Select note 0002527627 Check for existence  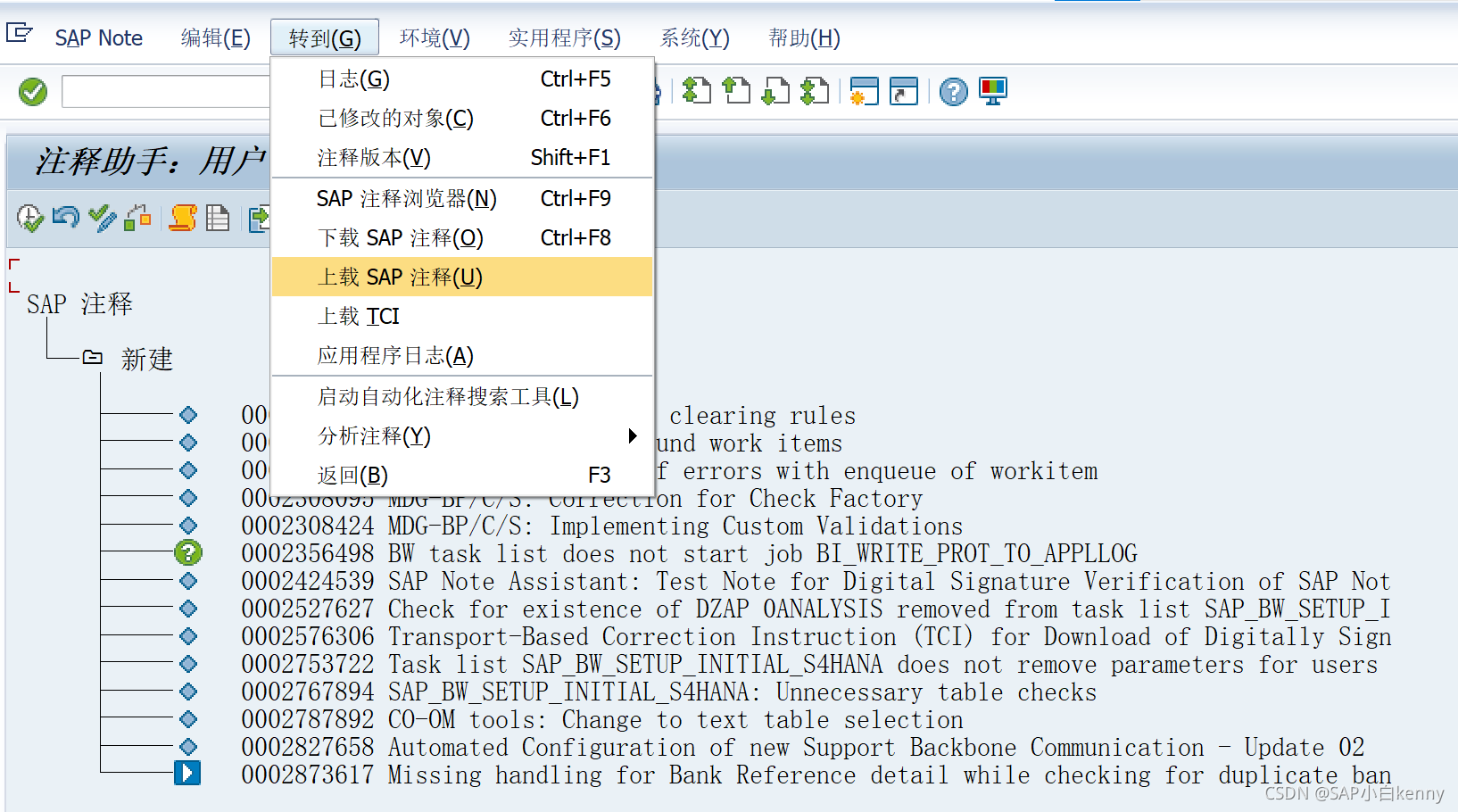click(816, 609)
